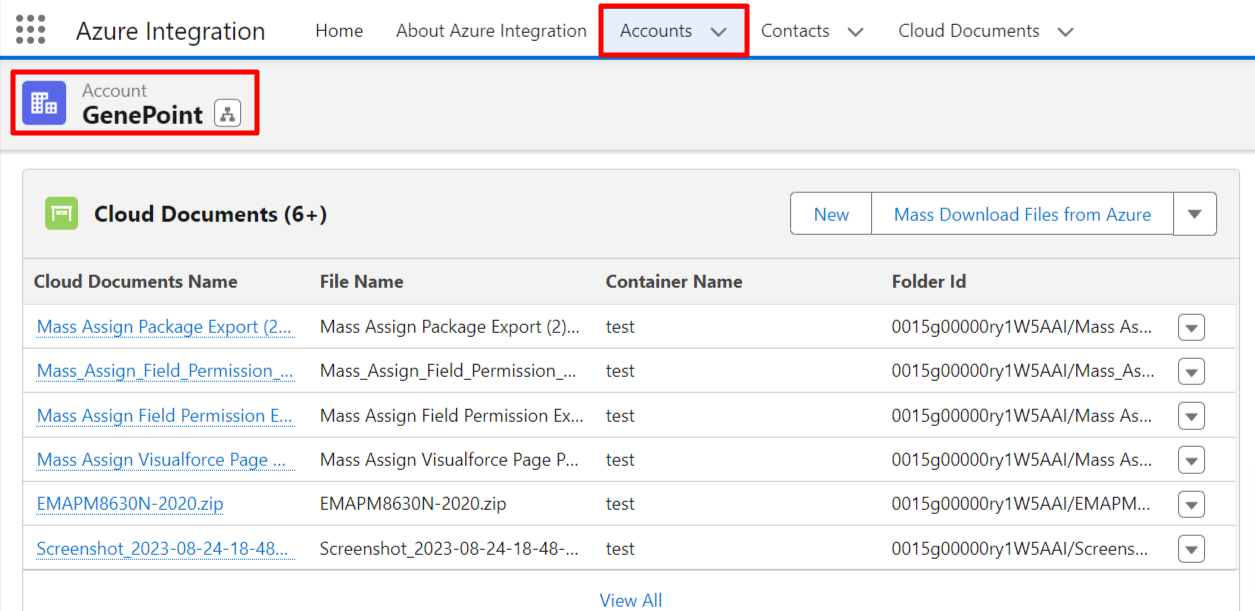The height and width of the screenshot is (611, 1255).
Task: Show more actions next to Mass Download
Action: [1194, 214]
